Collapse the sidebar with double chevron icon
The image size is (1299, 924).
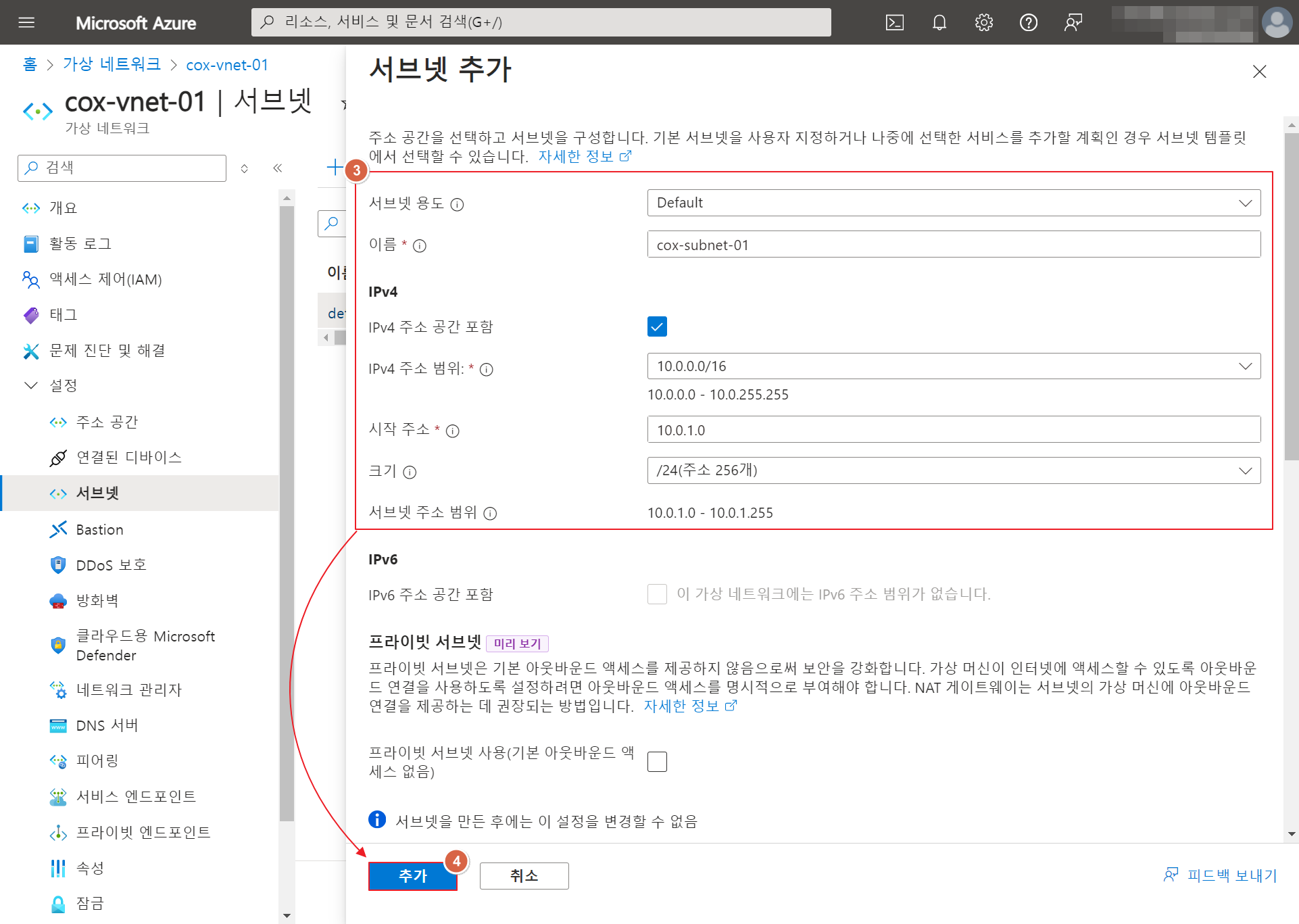tap(277, 168)
